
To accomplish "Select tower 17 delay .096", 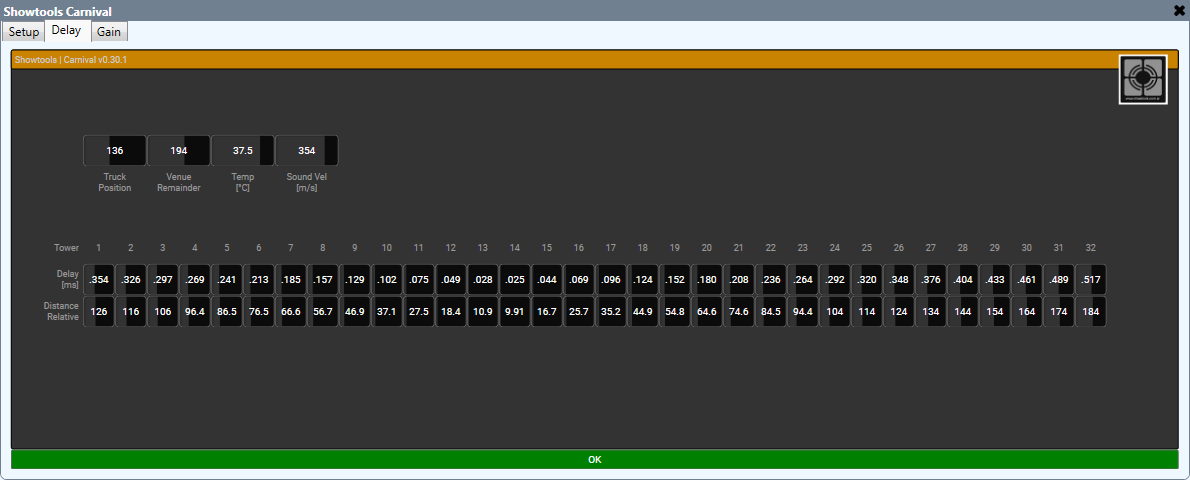I will (x=610, y=279).
